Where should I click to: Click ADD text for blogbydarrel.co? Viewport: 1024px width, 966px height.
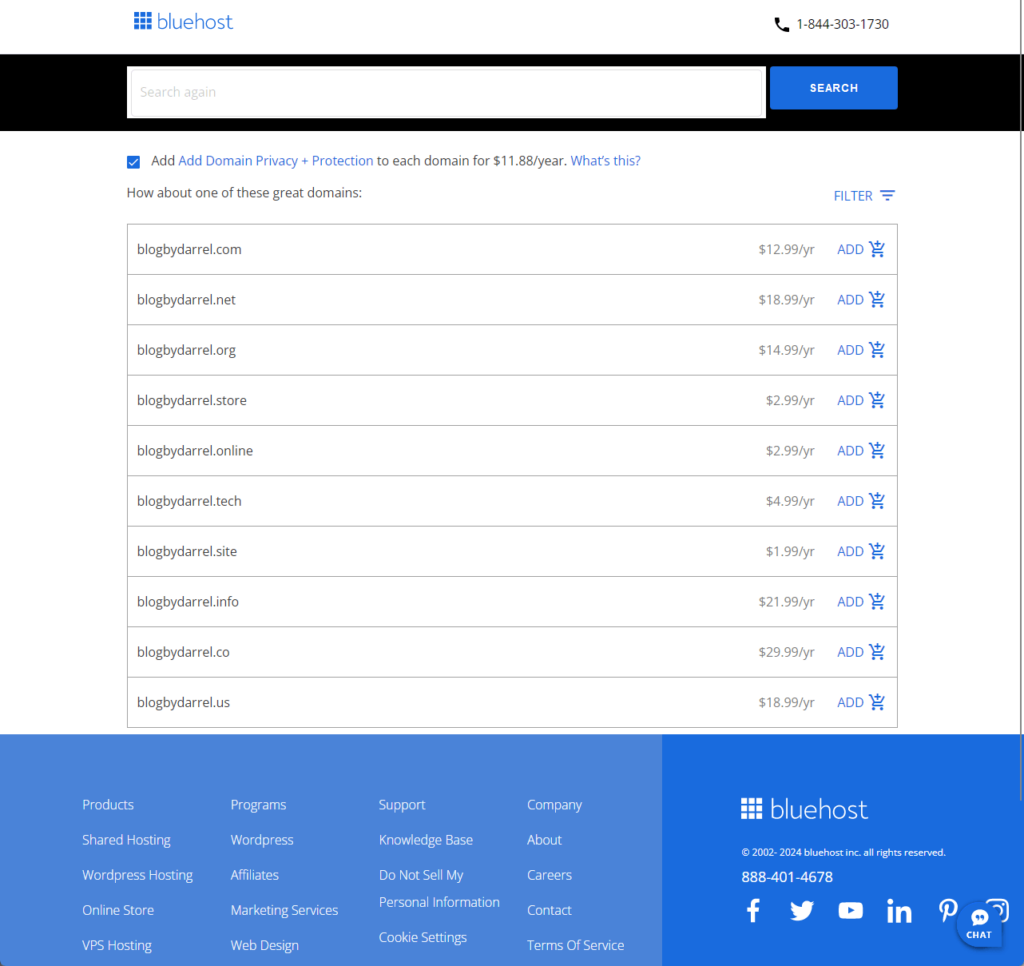click(850, 652)
